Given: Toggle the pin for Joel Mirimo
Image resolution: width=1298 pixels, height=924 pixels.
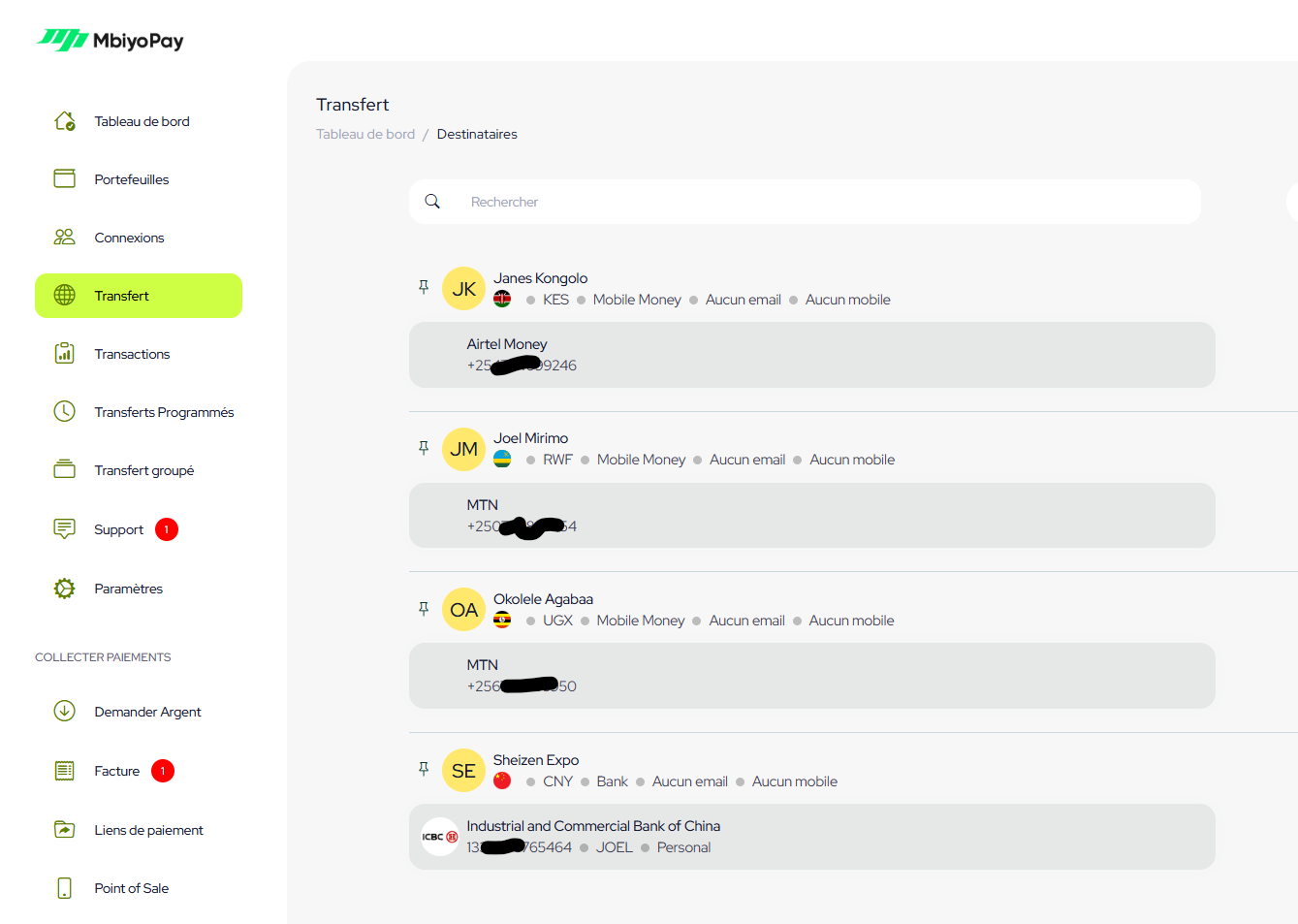Looking at the screenshot, I should [424, 448].
